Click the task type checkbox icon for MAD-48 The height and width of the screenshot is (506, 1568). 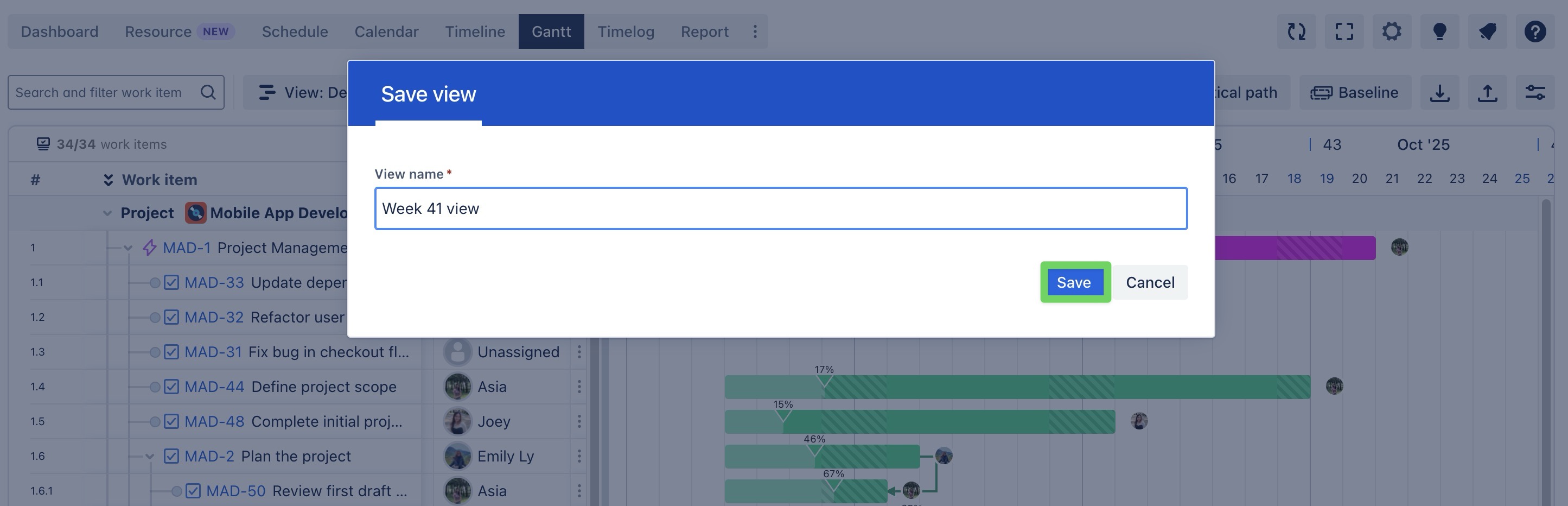[171, 422]
